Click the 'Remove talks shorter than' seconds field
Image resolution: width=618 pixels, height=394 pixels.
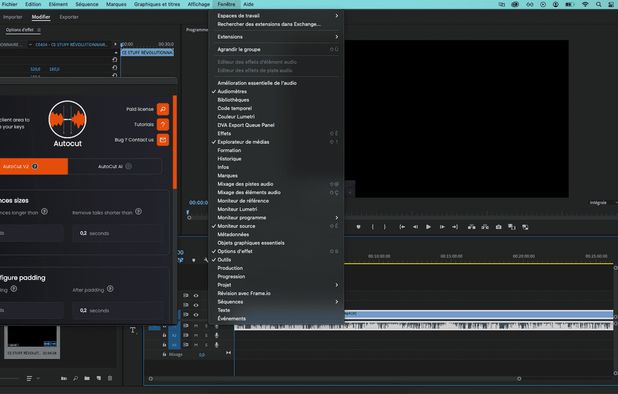click(x=118, y=233)
